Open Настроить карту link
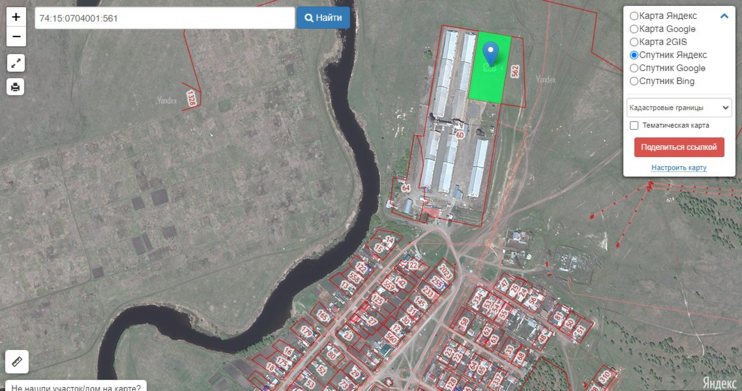Image resolution: width=742 pixels, height=391 pixels. click(x=679, y=168)
